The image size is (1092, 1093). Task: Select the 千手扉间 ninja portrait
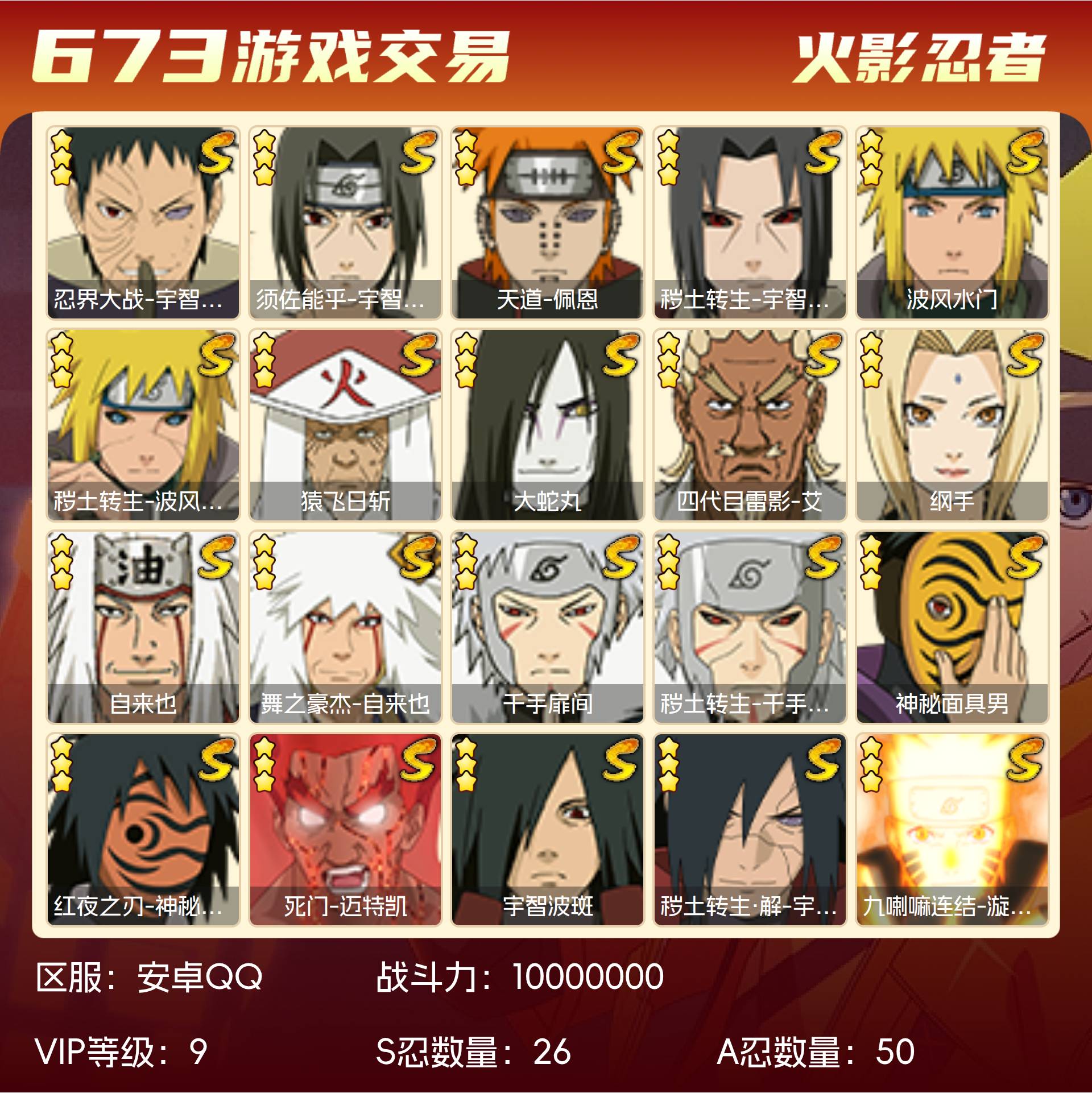coord(547,627)
